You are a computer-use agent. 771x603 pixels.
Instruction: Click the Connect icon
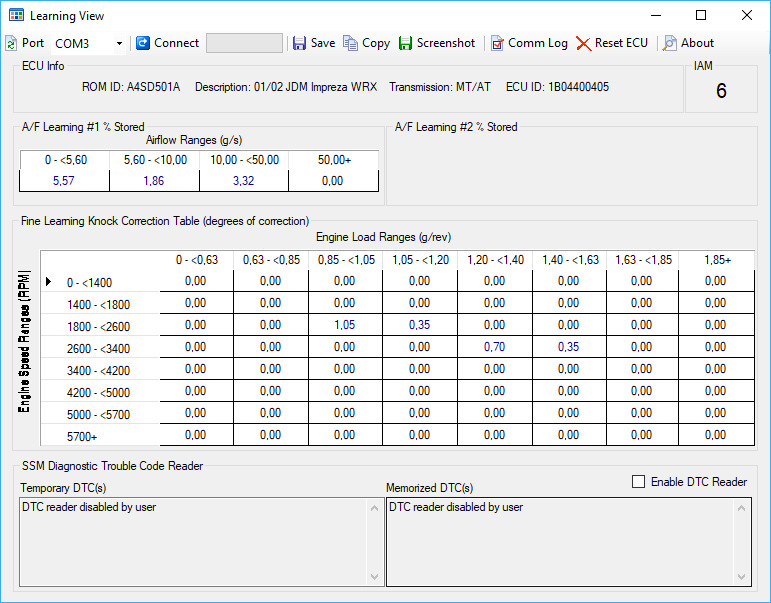click(x=143, y=43)
